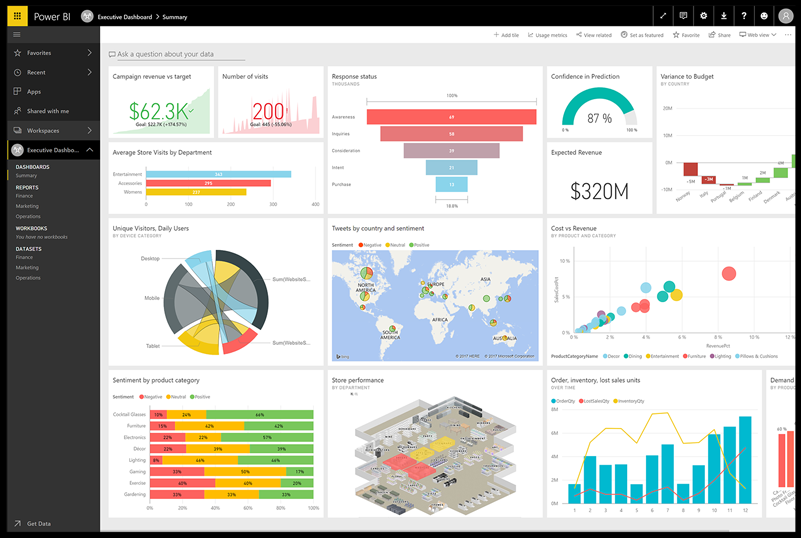Click the Share button in toolbar

click(x=719, y=35)
